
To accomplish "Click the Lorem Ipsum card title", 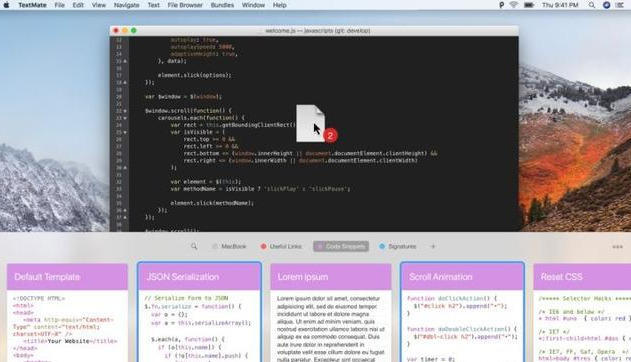I will (x=303, y=277).
